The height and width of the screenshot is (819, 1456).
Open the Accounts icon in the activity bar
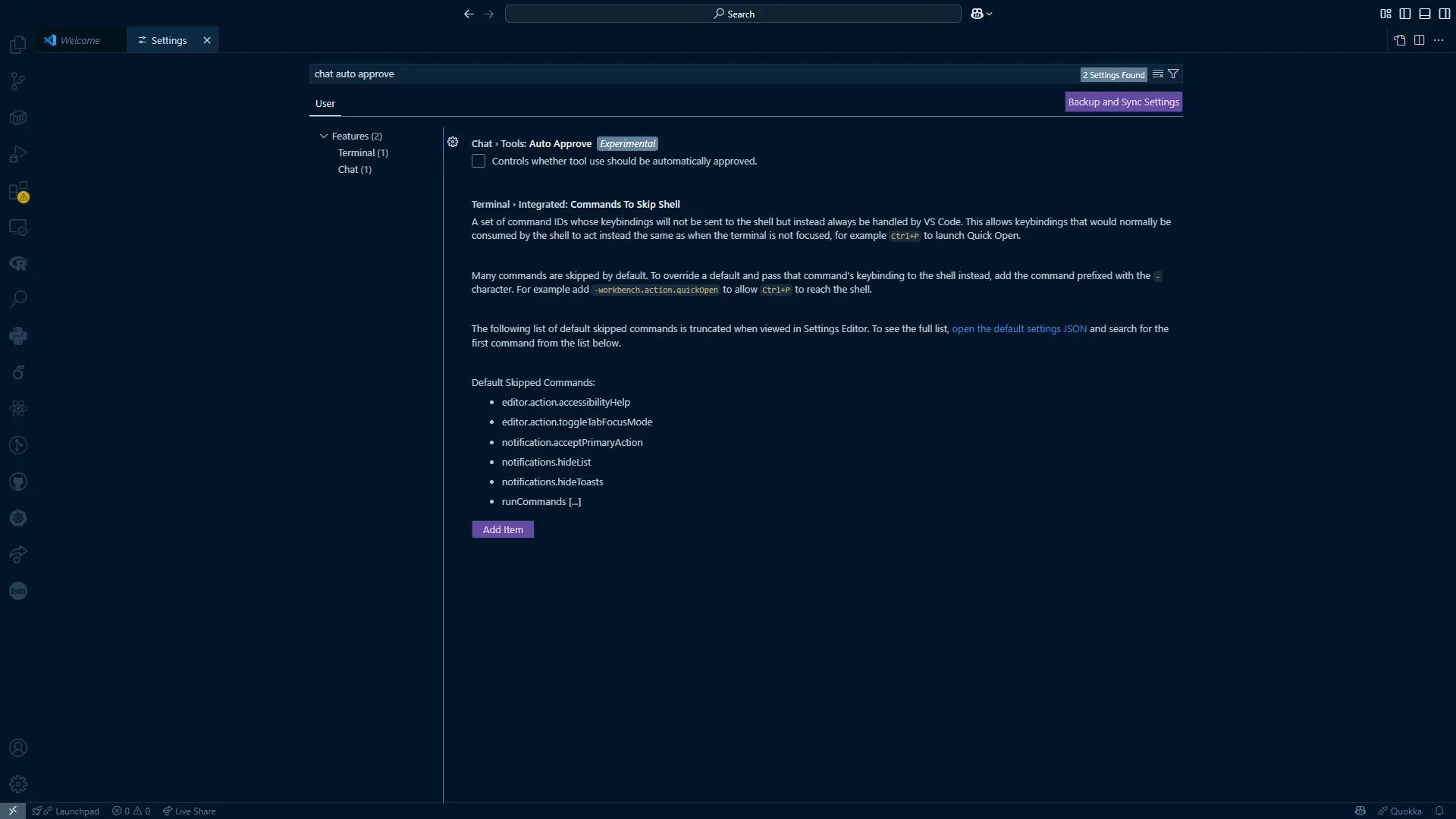(x=17, y=748)
